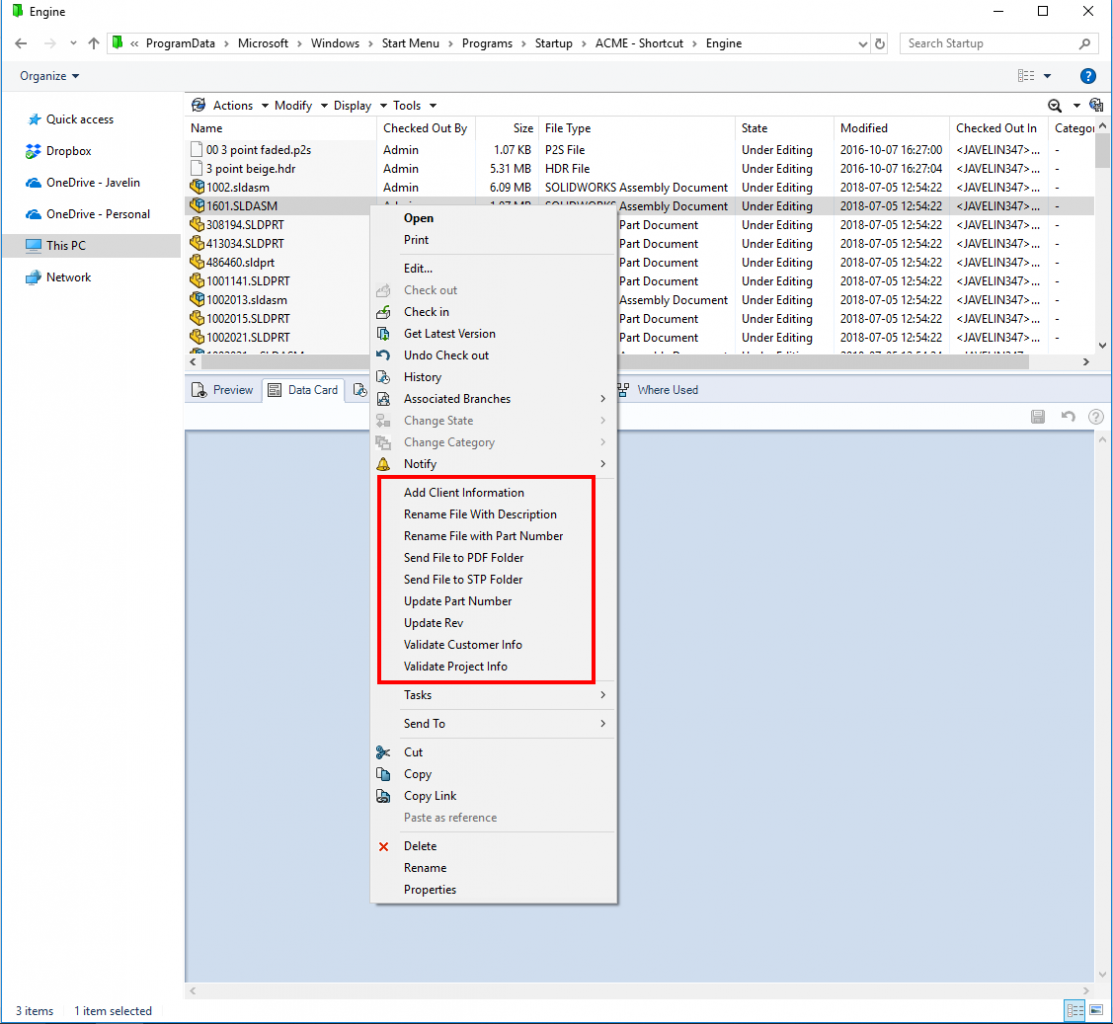Viewport: 1113px width, 1024px height.
Task: Choose Properties in context menu
Action: coord(430,890)
